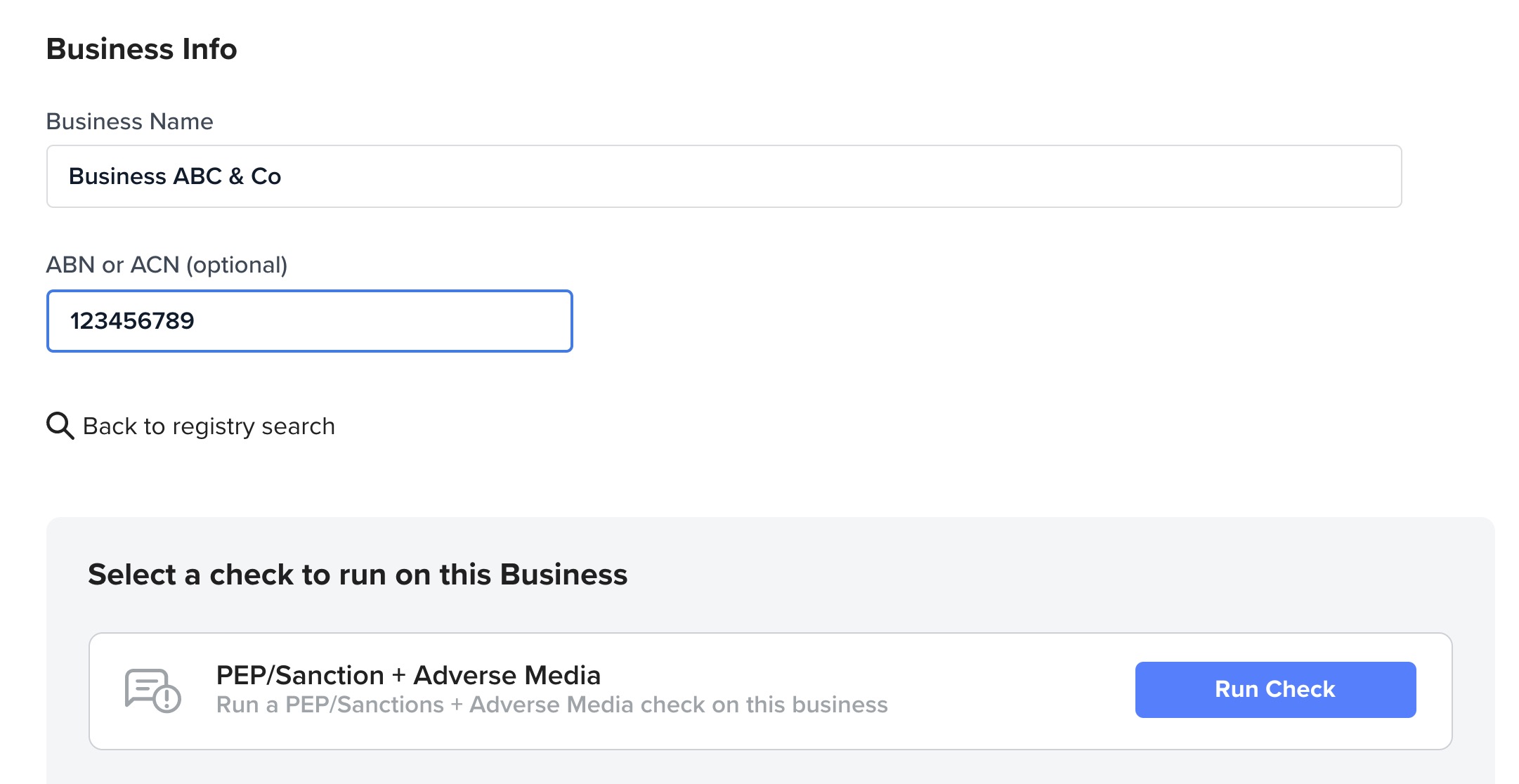The height and width of the screenshot is (784, 1519).
Task: Focus the Business Name input field
Action: point(724,176)
